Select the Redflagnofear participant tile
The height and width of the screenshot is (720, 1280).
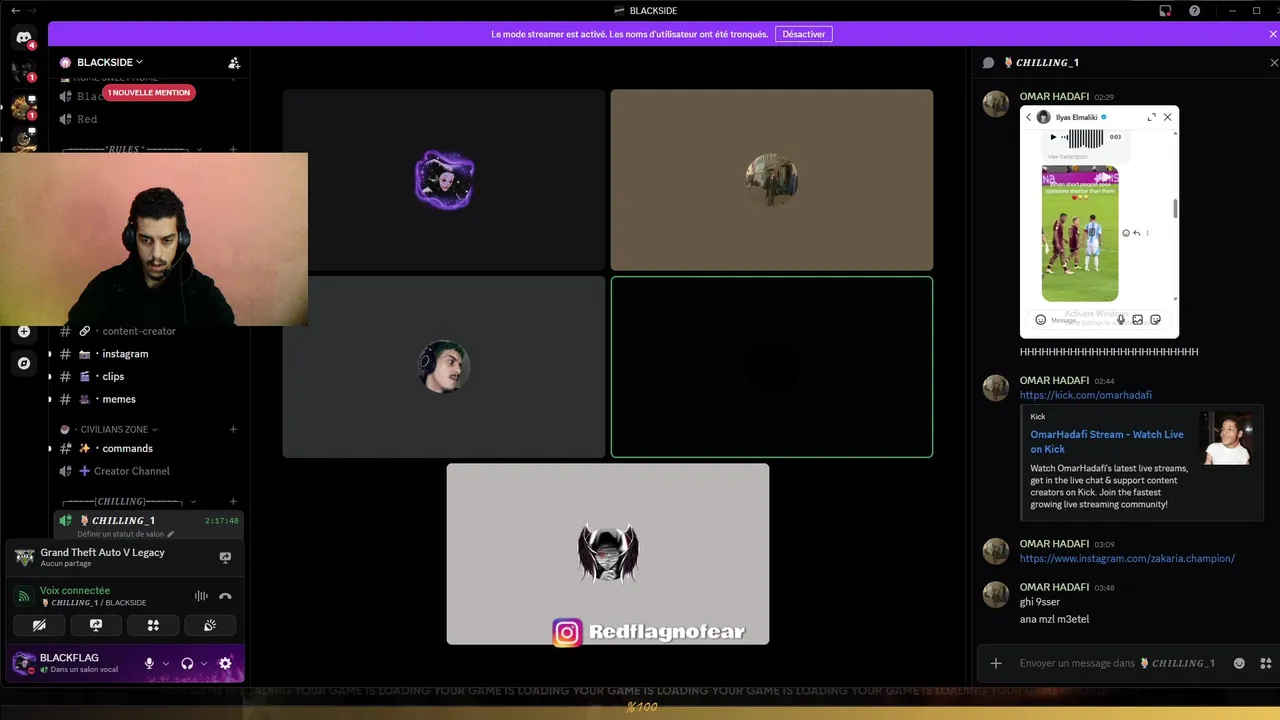pos(608,554)
